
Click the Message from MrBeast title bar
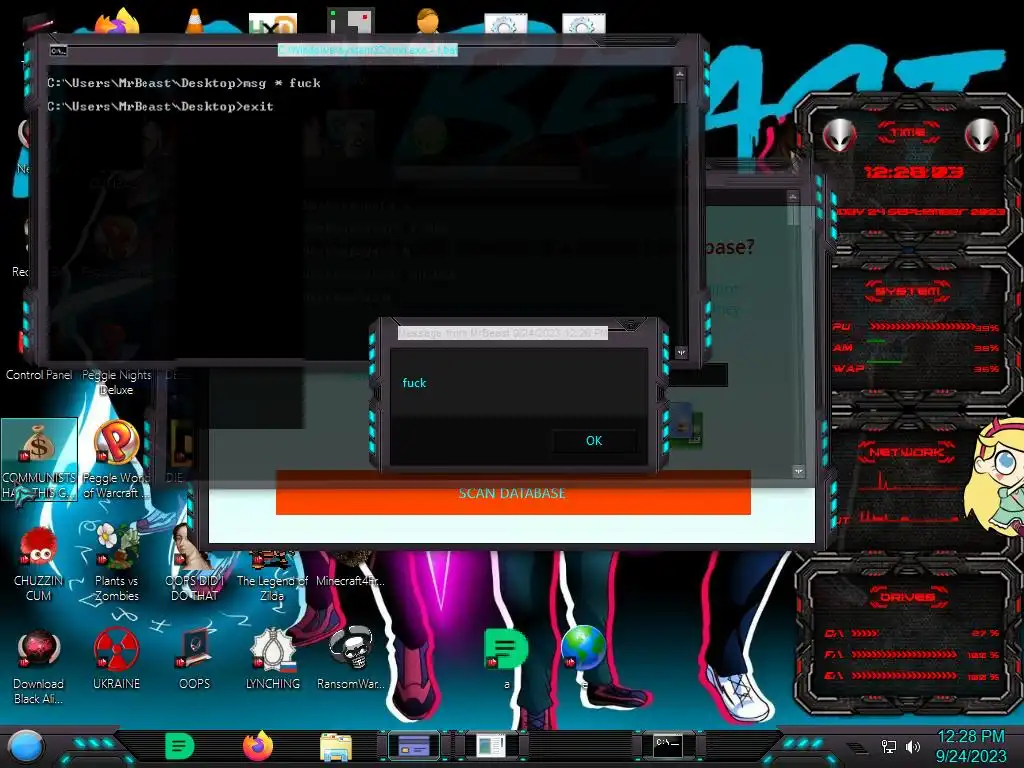click(x=502, y=333)
